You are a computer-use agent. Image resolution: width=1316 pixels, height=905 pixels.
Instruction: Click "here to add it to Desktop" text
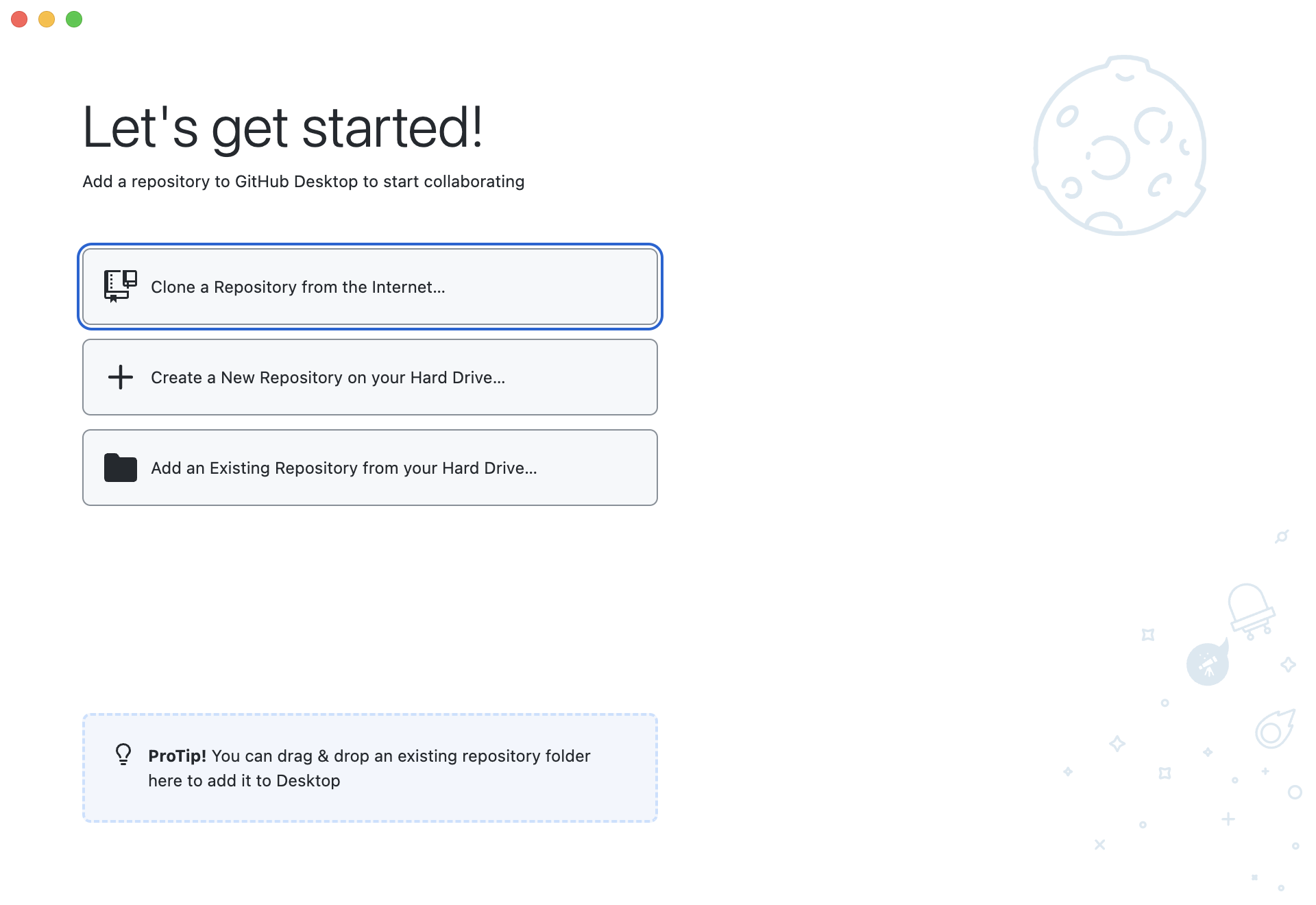[x=244, y=781]
